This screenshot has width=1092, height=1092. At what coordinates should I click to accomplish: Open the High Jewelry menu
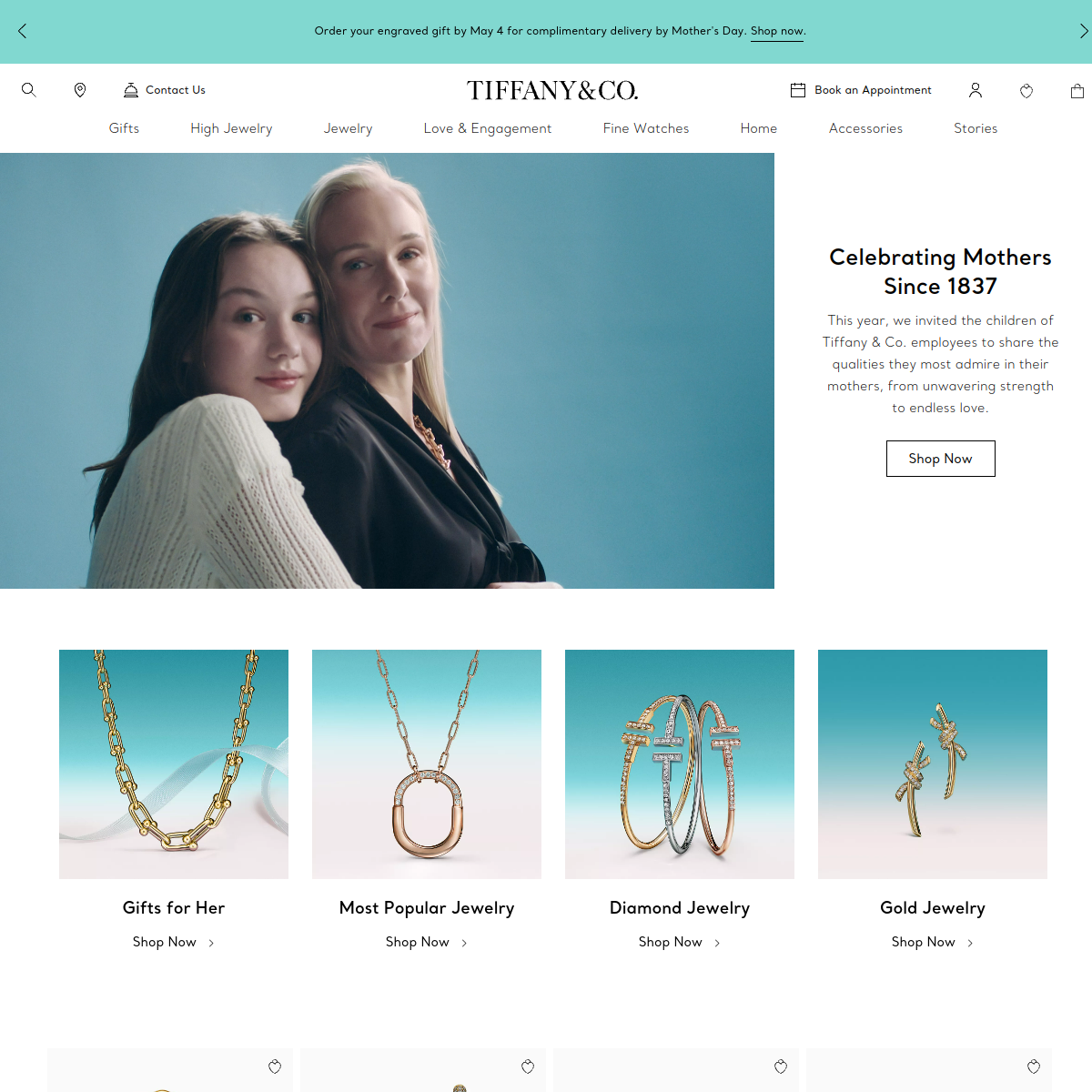coord(231,128)
